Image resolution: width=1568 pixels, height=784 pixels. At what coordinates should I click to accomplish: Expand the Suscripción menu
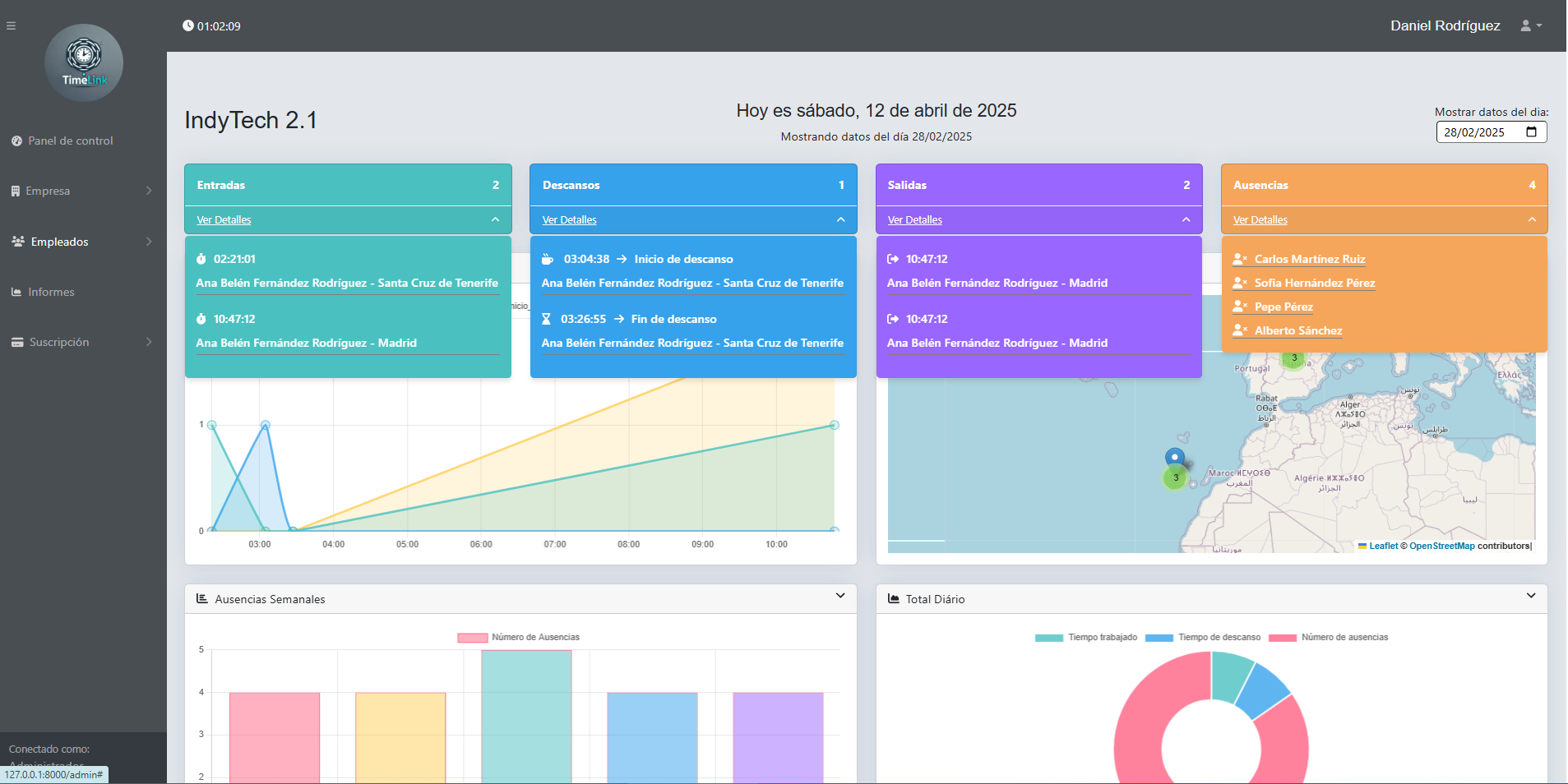click(82, 342)
